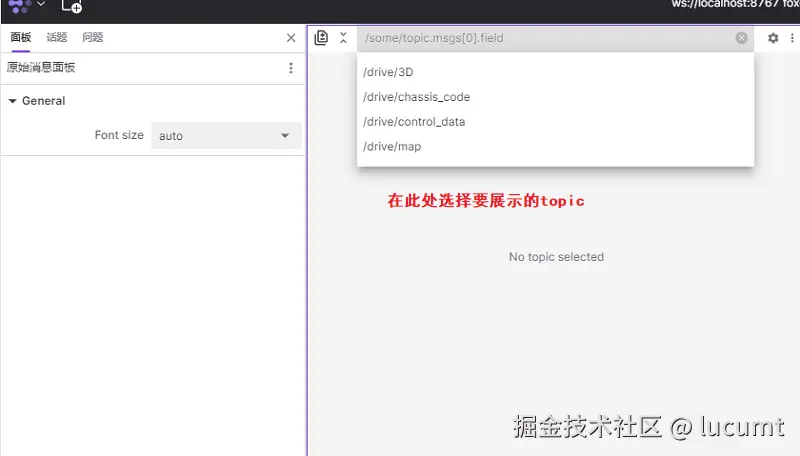This screenshot has height=456, width=800.
Task: Open the 原始消息面板 options menu
Action: pyautogui.click(x=291, y=68)
